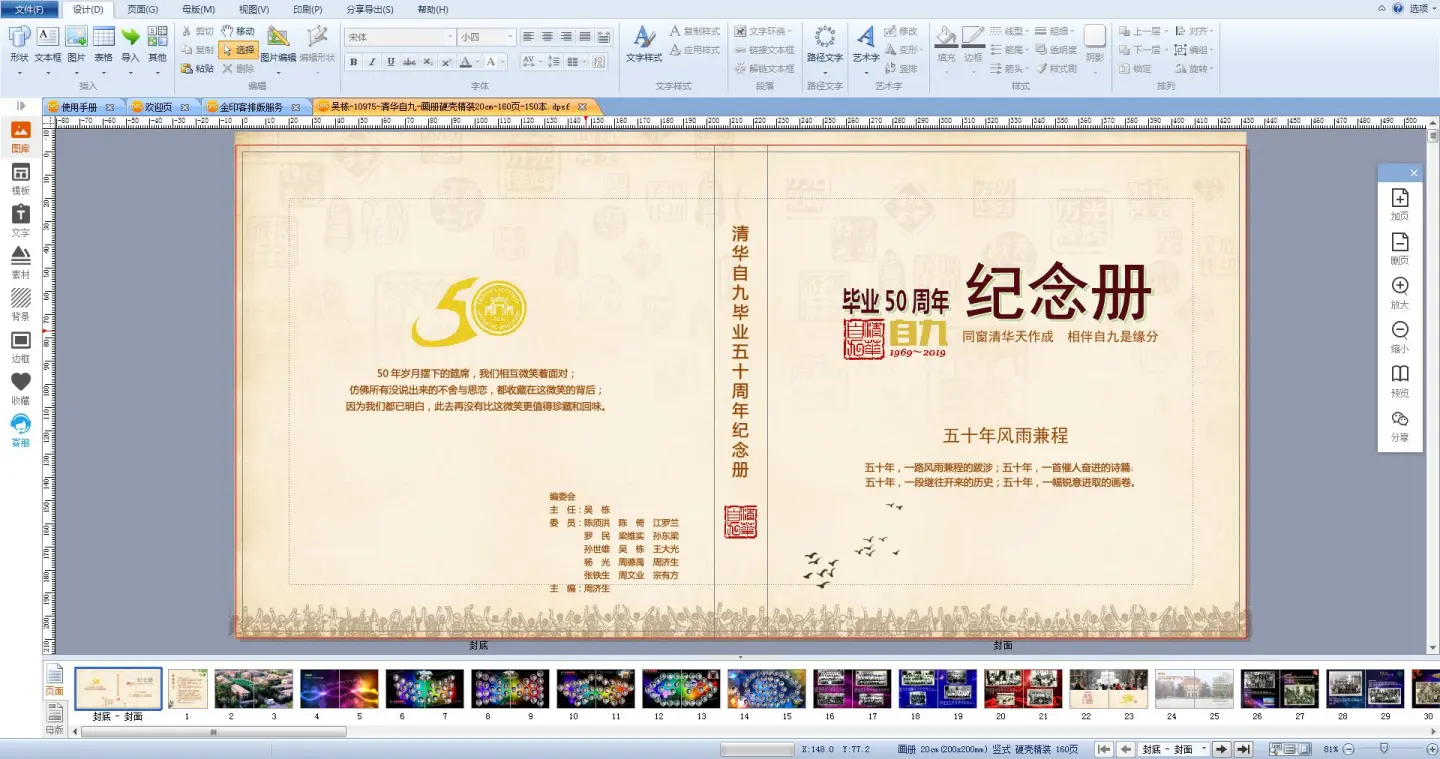The image size is (1440, 759).
Task: Click the 加页 add page icon
Action: click(x=1400, y=203)
